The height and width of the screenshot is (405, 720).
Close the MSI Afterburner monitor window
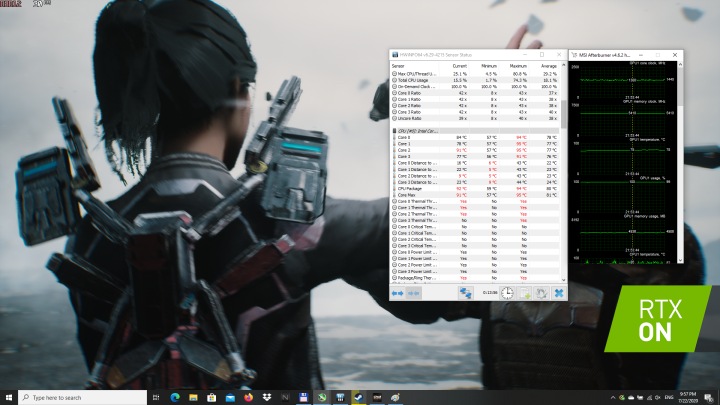[675, 55]
